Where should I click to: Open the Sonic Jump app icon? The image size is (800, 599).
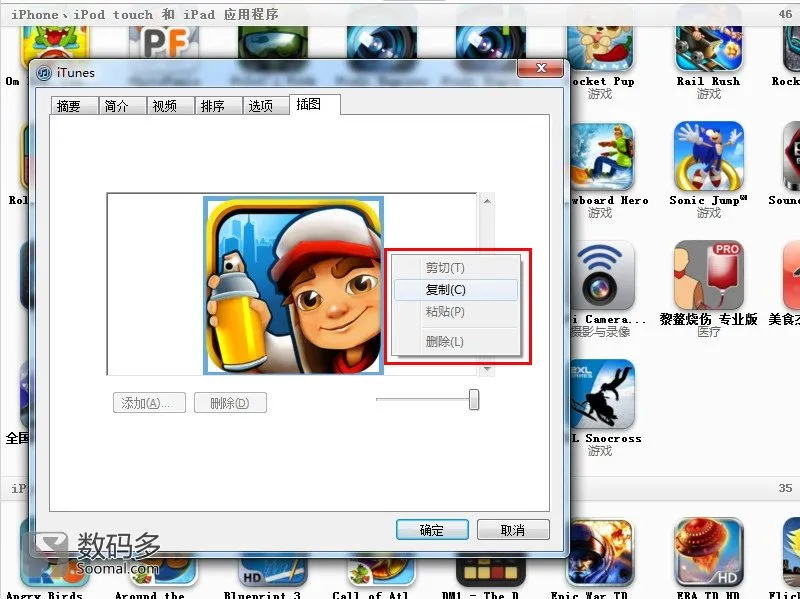pos(709,156)
